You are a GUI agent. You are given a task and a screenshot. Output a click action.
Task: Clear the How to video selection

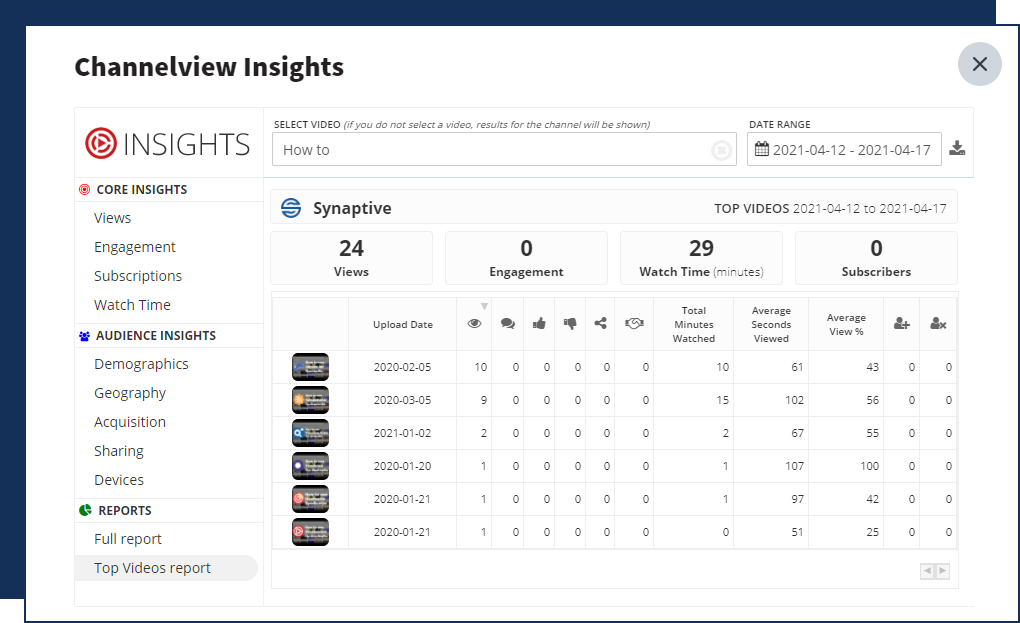(721, 150)
